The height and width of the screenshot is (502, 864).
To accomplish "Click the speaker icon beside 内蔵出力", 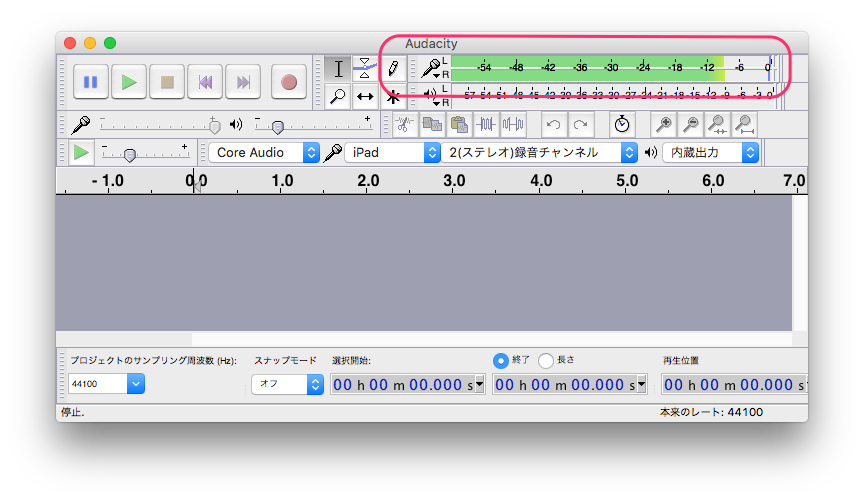I will (651, 153).
